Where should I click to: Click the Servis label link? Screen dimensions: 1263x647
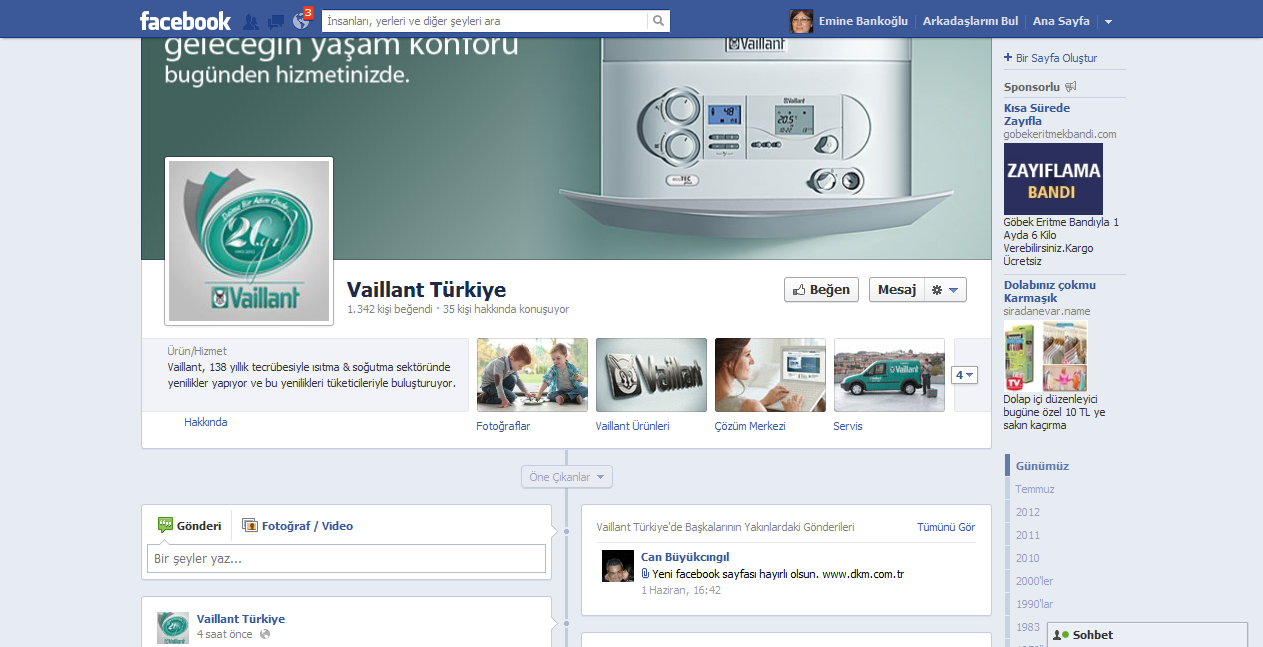848,426
